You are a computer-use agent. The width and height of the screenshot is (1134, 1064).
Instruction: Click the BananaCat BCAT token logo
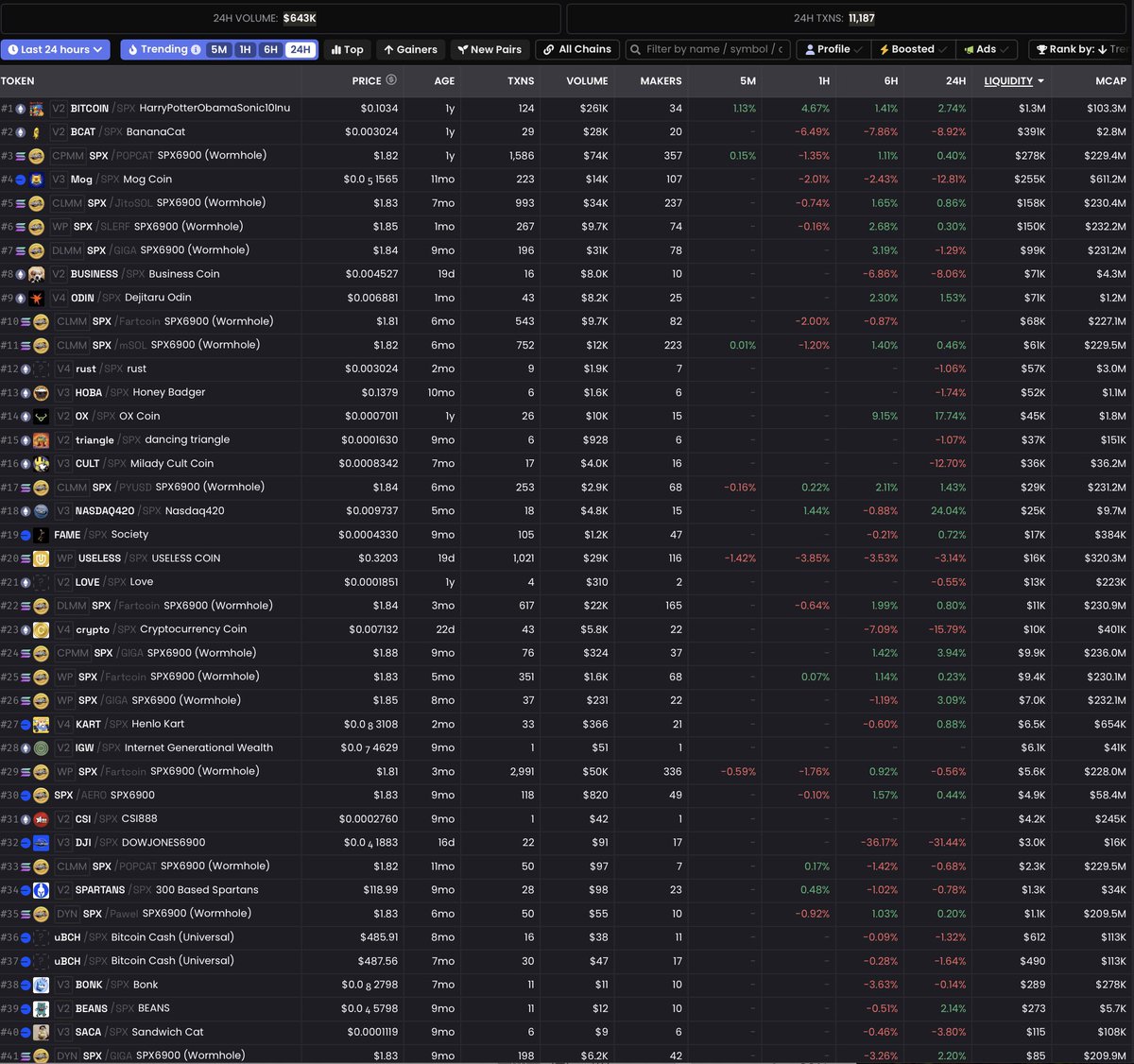(x=37, y=132)
